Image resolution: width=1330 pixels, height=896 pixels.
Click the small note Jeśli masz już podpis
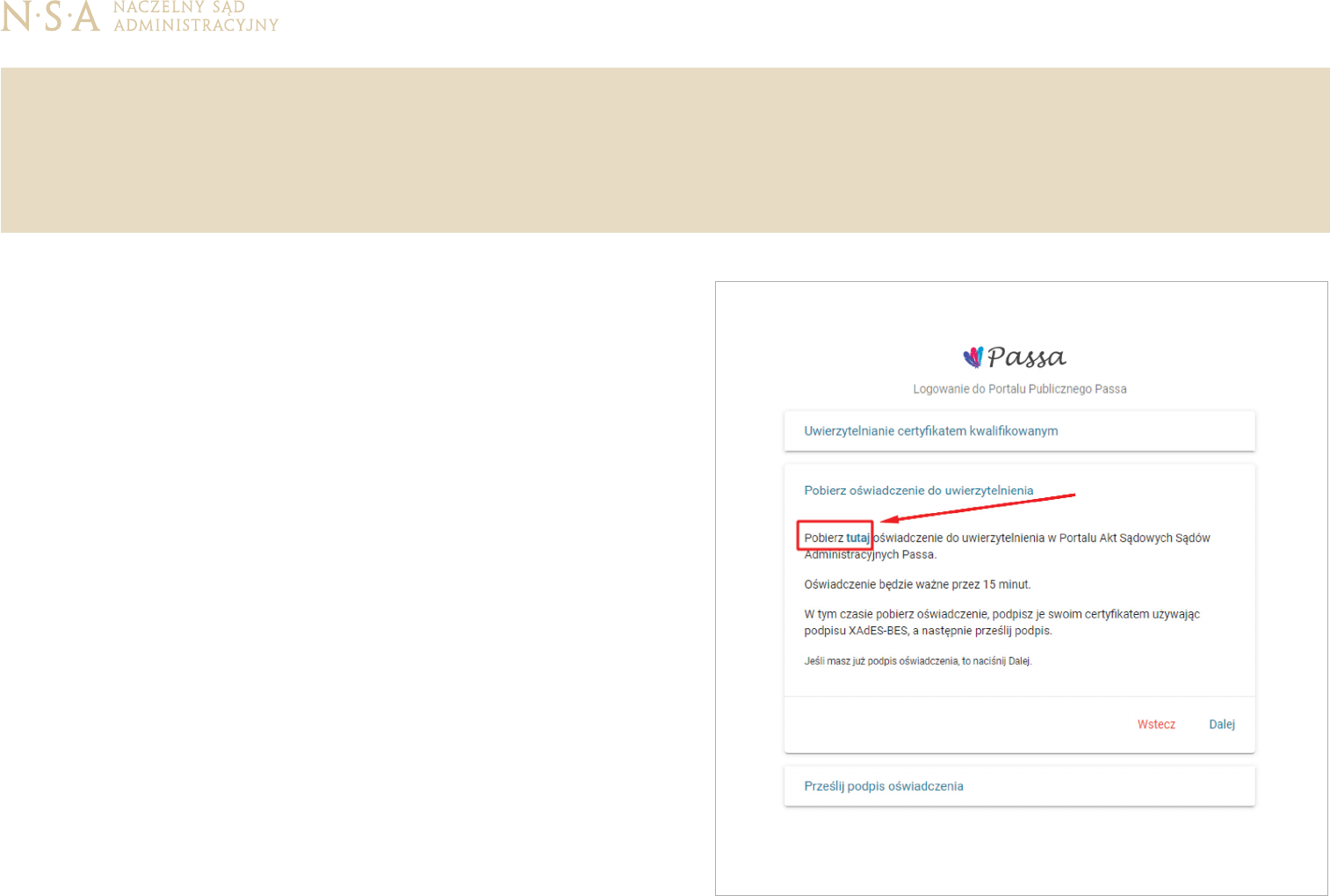point(917,661)
